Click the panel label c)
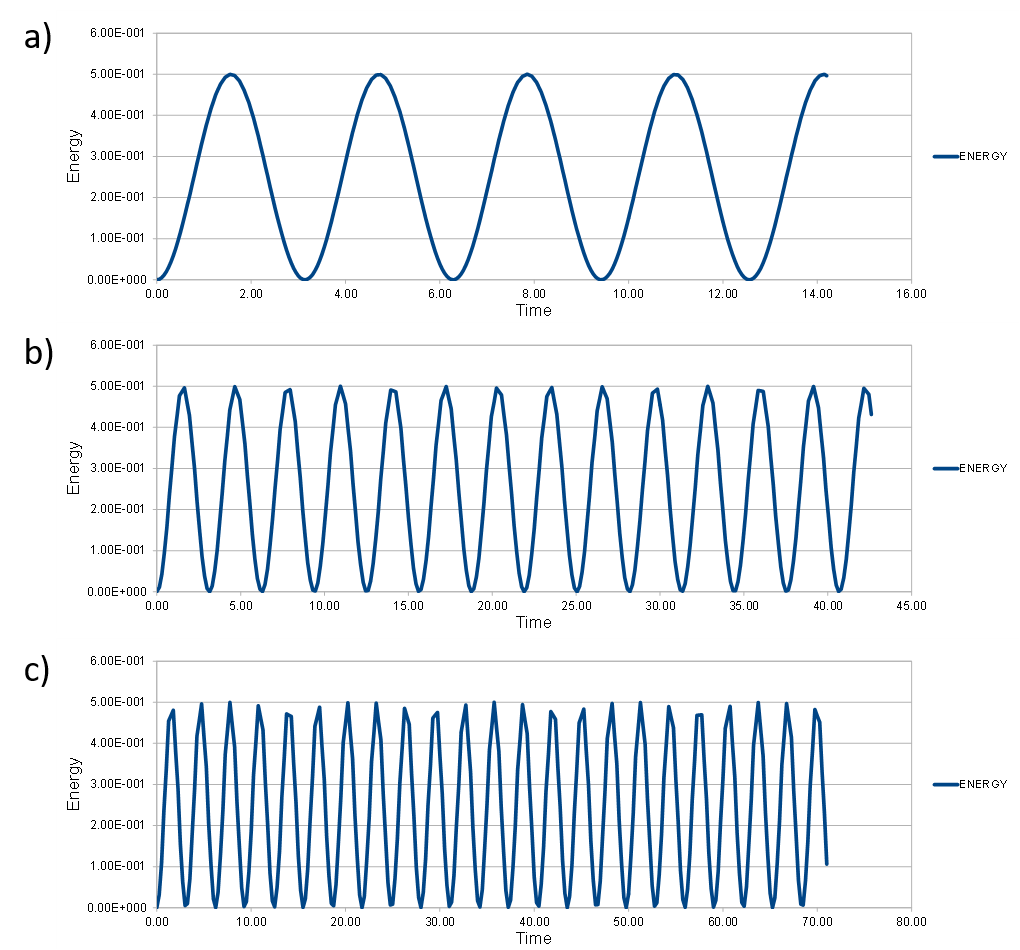 (x=36, y=670)
